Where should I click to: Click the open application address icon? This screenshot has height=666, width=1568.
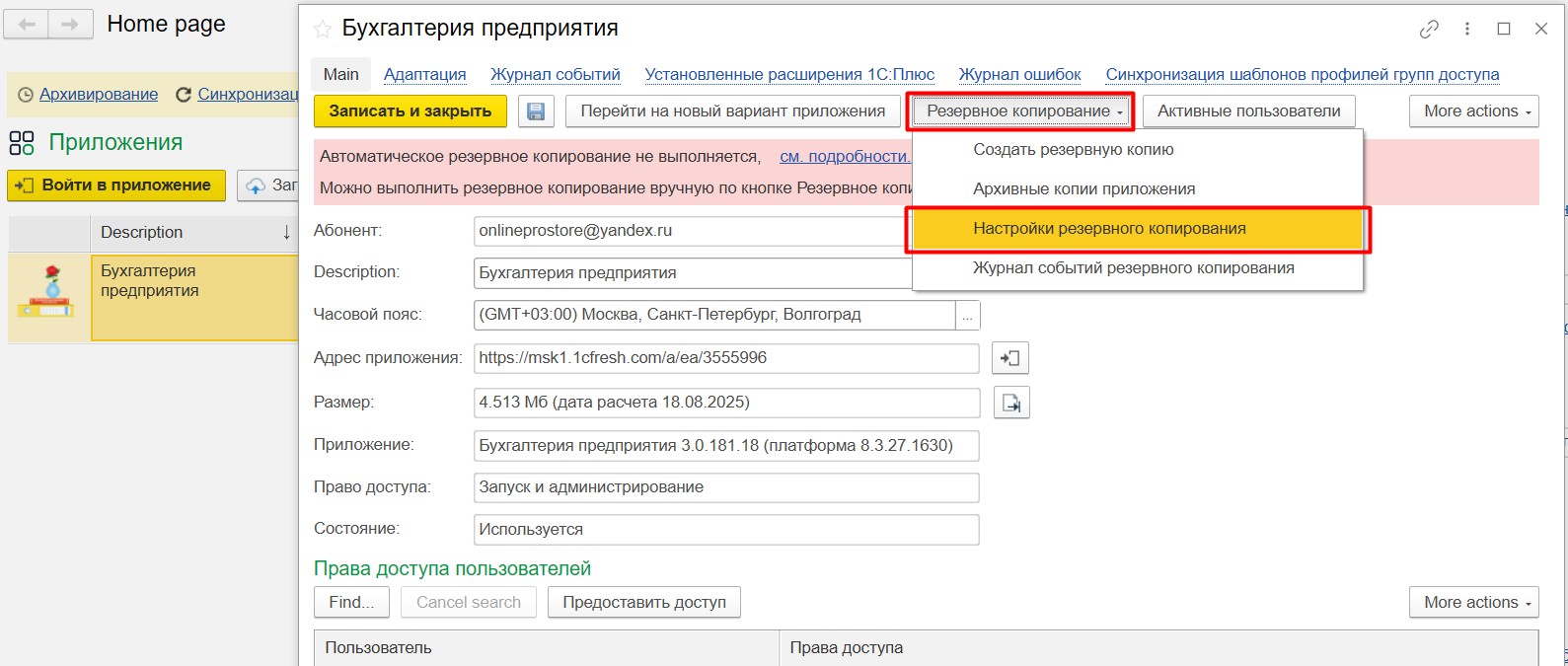coord(1009,358)
